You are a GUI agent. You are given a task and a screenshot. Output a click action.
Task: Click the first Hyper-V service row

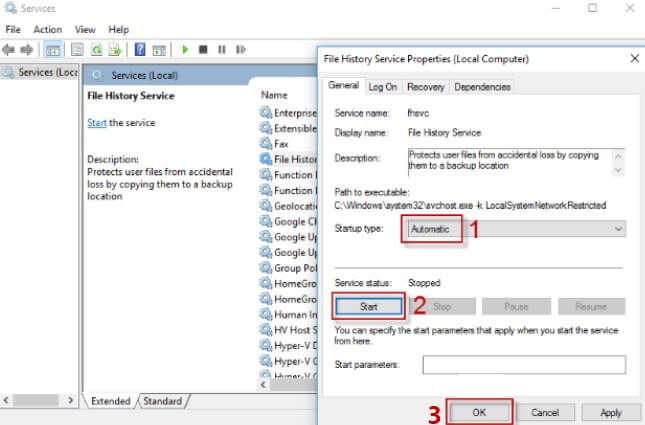click(x=288, y=346)
